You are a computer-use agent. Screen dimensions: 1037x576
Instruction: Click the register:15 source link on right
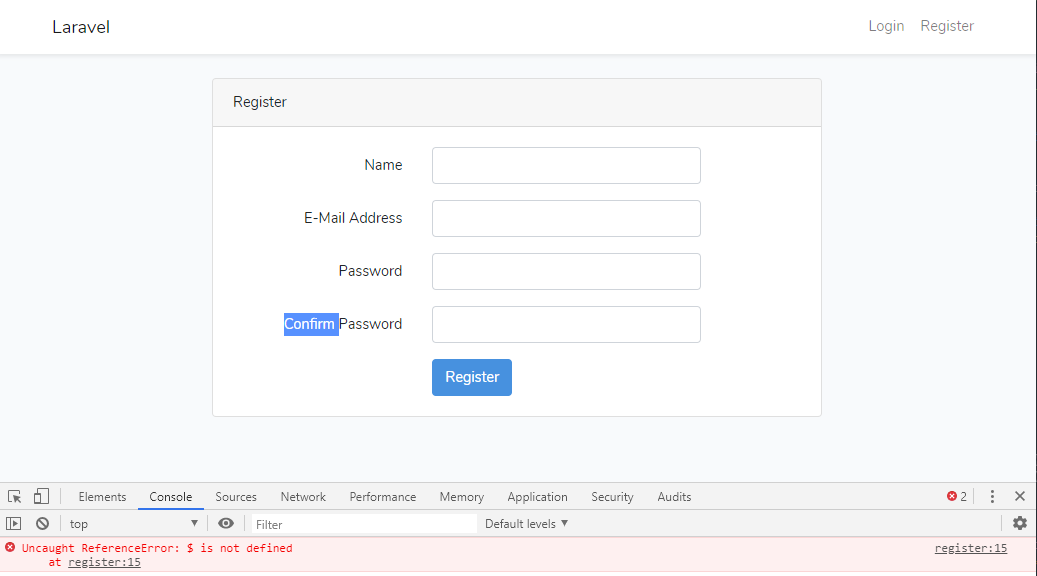tap(970, 548)
